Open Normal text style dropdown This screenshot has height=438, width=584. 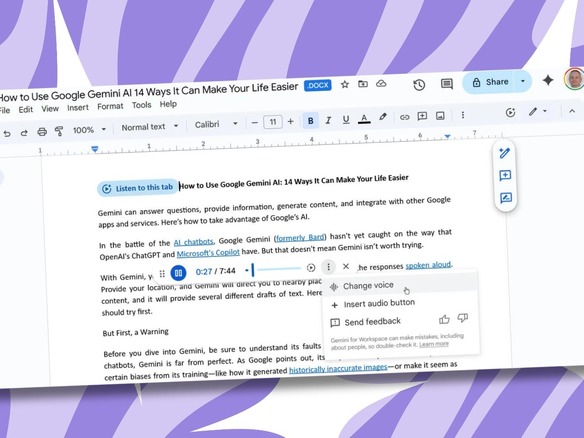(150, 127)
